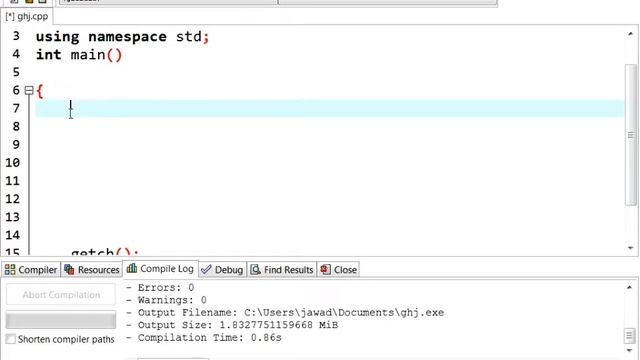Click the compile log scroll up arrow
This screenshot has height=360, width=640.
(x=629, y=288)
